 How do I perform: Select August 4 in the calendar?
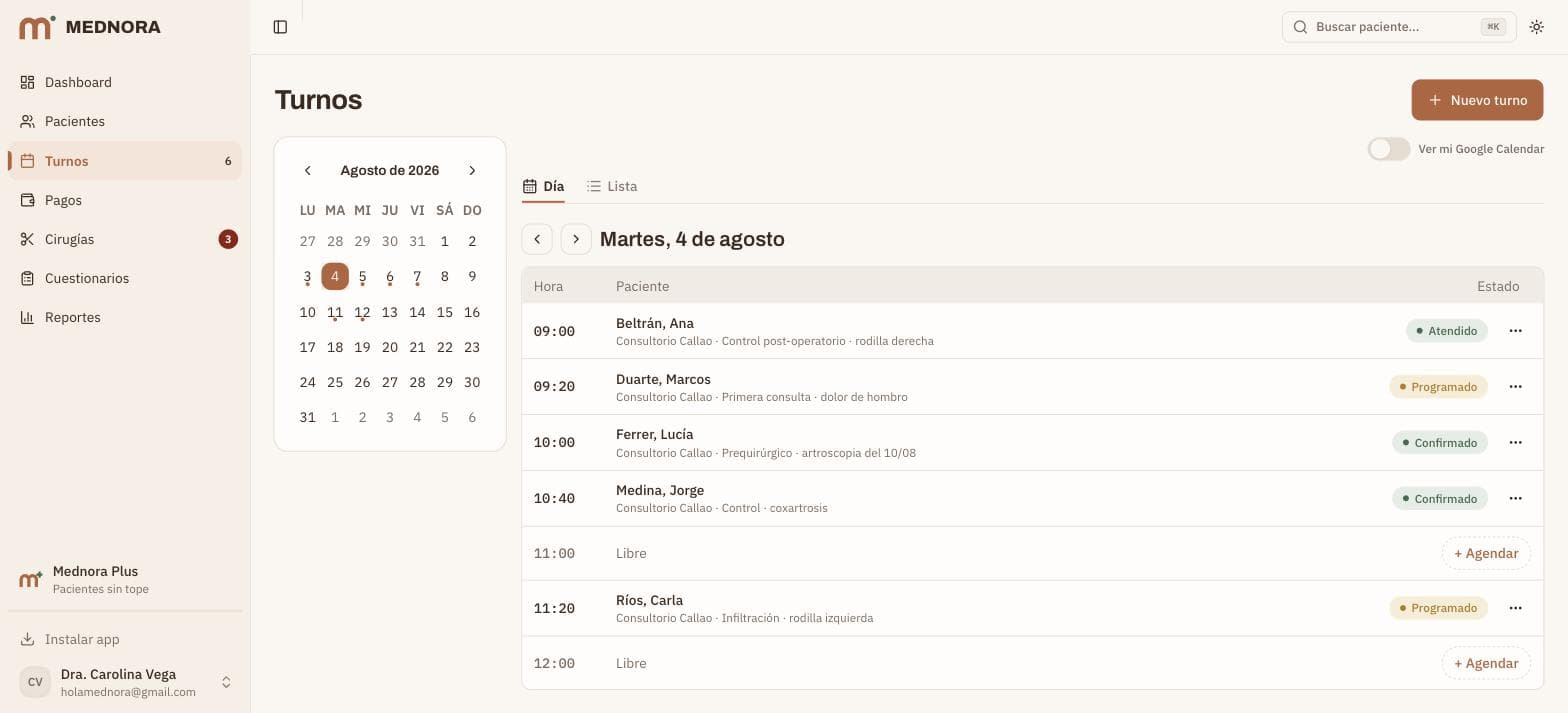pyautogui.click(x=335, y=276)
